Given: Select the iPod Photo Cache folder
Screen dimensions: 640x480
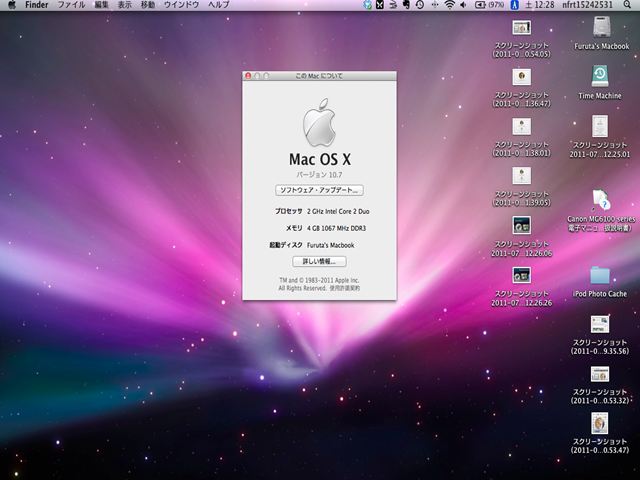Looking at the screenshot, I should tap(600, 275).
